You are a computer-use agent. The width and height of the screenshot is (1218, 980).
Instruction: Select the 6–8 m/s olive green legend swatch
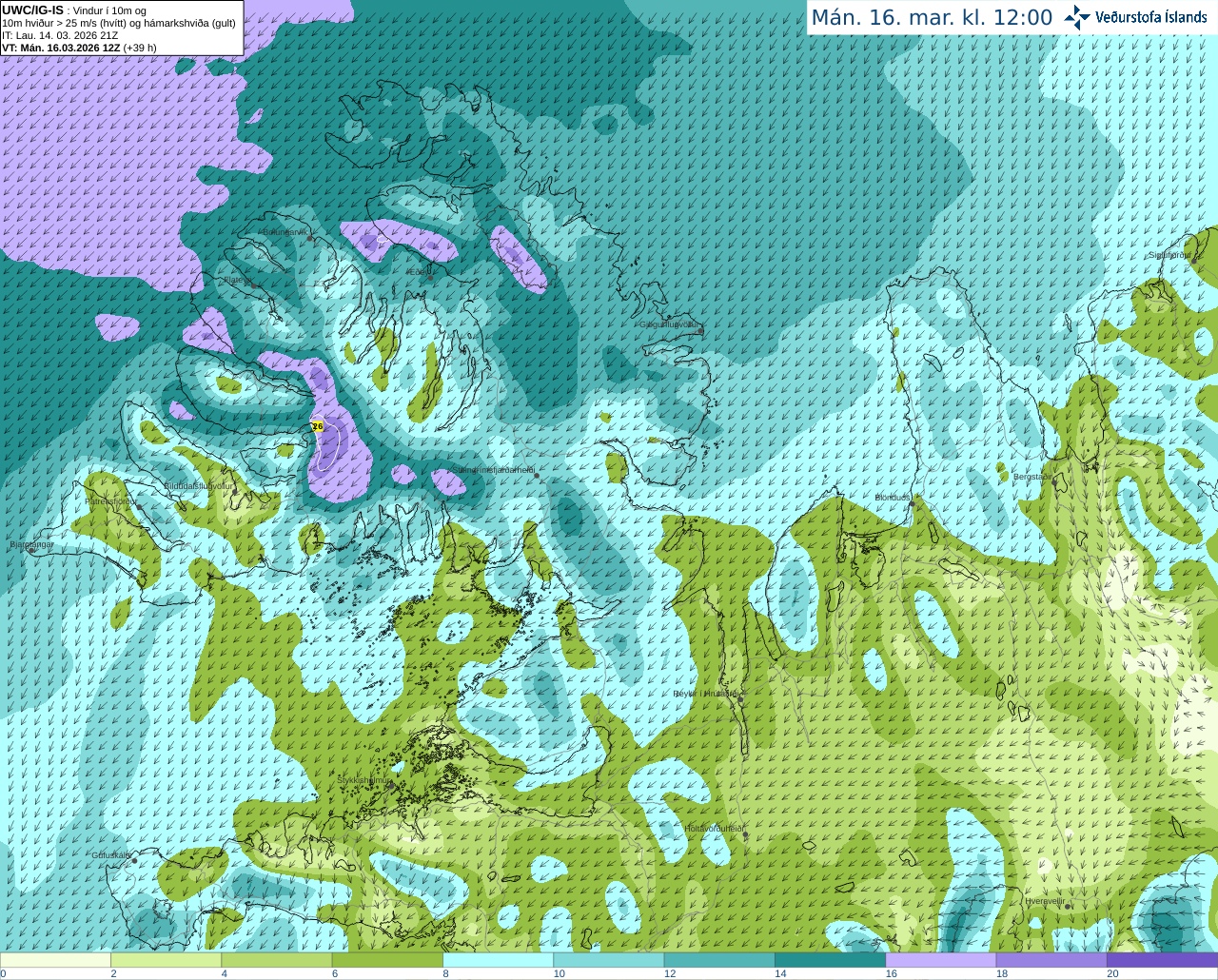pyautogui.click(x=387, y=960)
